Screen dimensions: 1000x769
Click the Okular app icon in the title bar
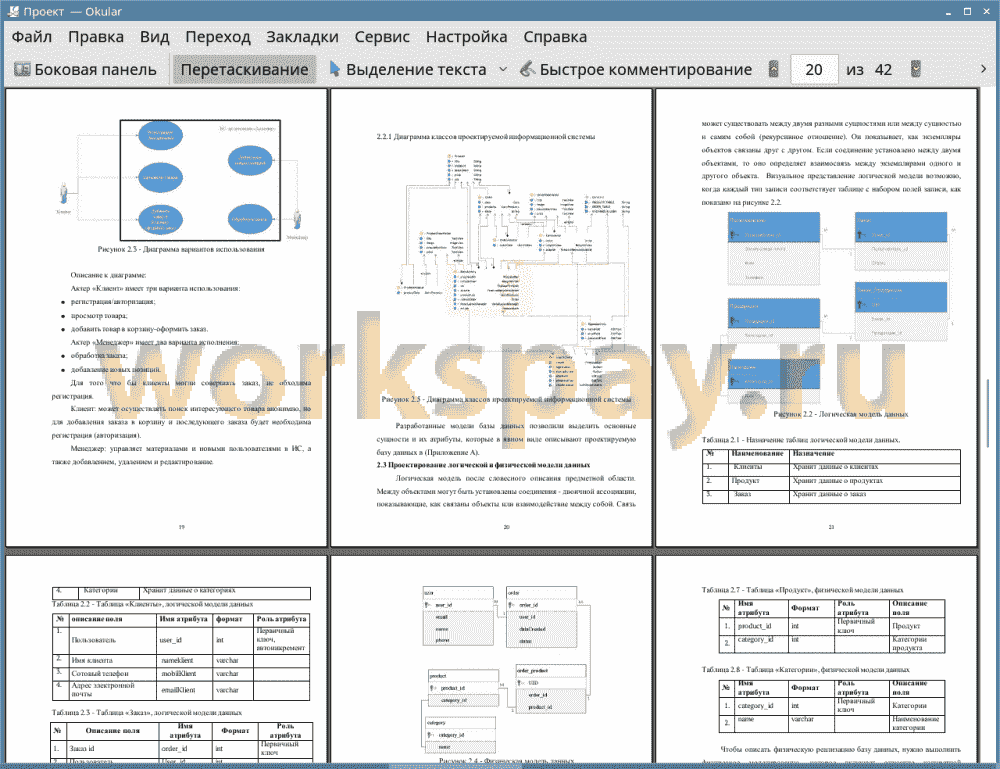click(x=13, y=11)
